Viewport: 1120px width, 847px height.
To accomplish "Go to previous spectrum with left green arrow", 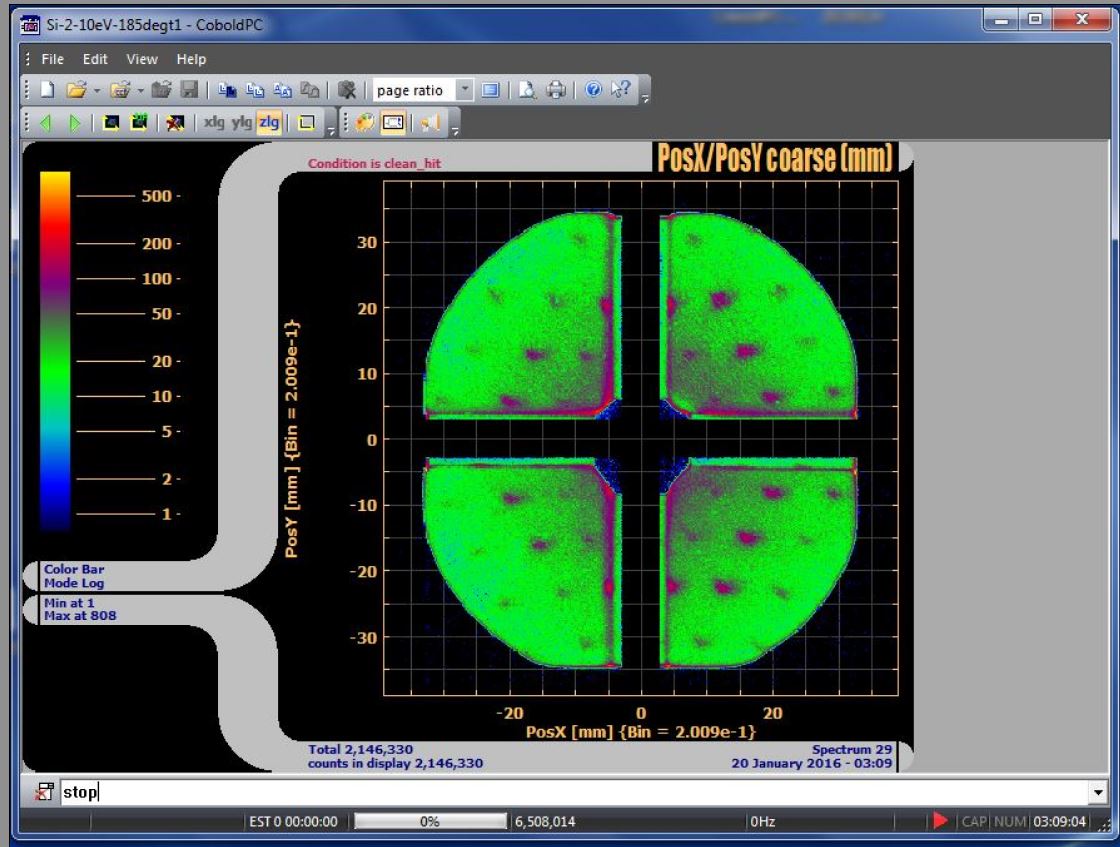I will [x=45, y=123].
